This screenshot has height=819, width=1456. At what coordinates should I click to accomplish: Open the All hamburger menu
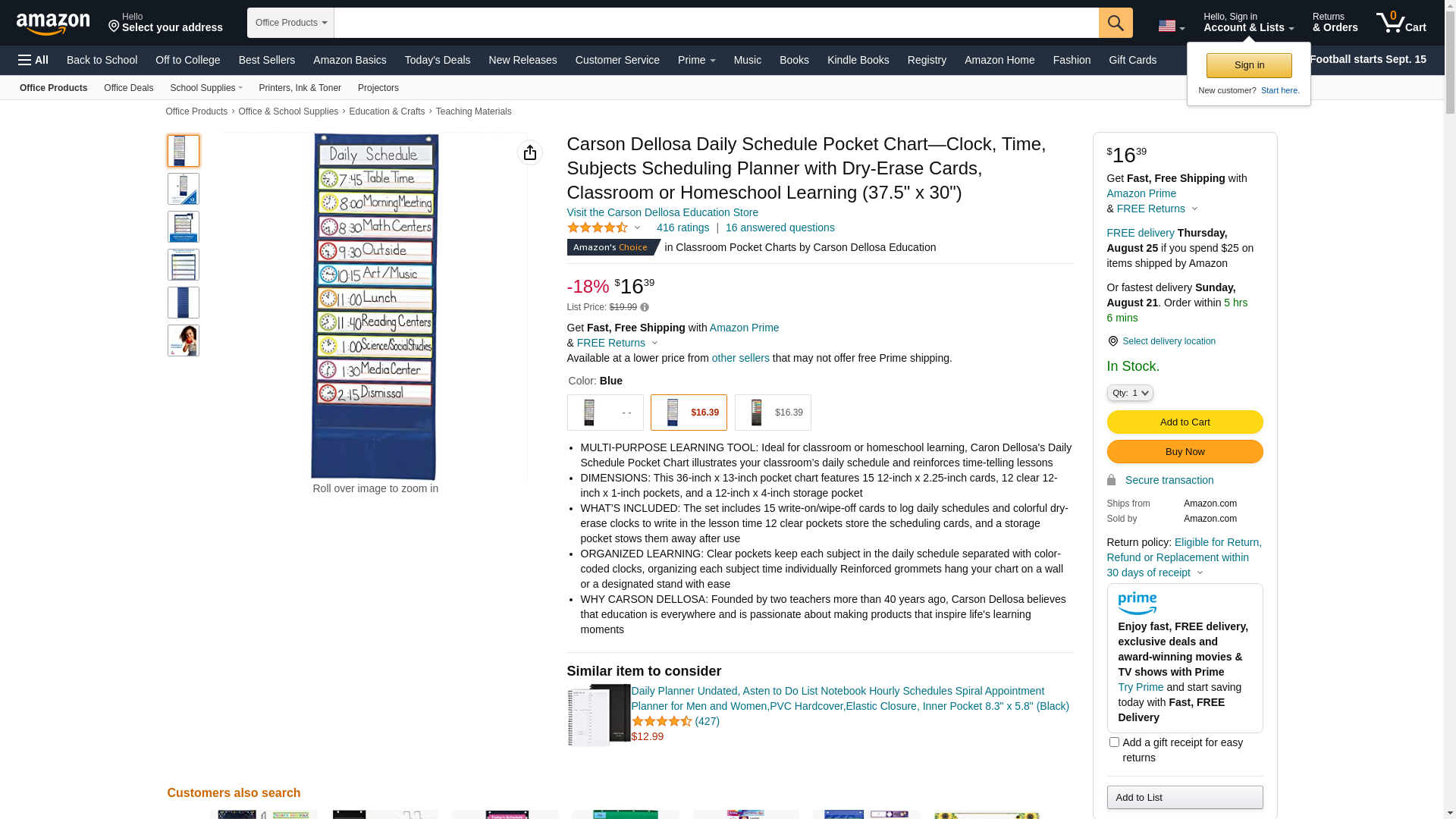(33, 60)
